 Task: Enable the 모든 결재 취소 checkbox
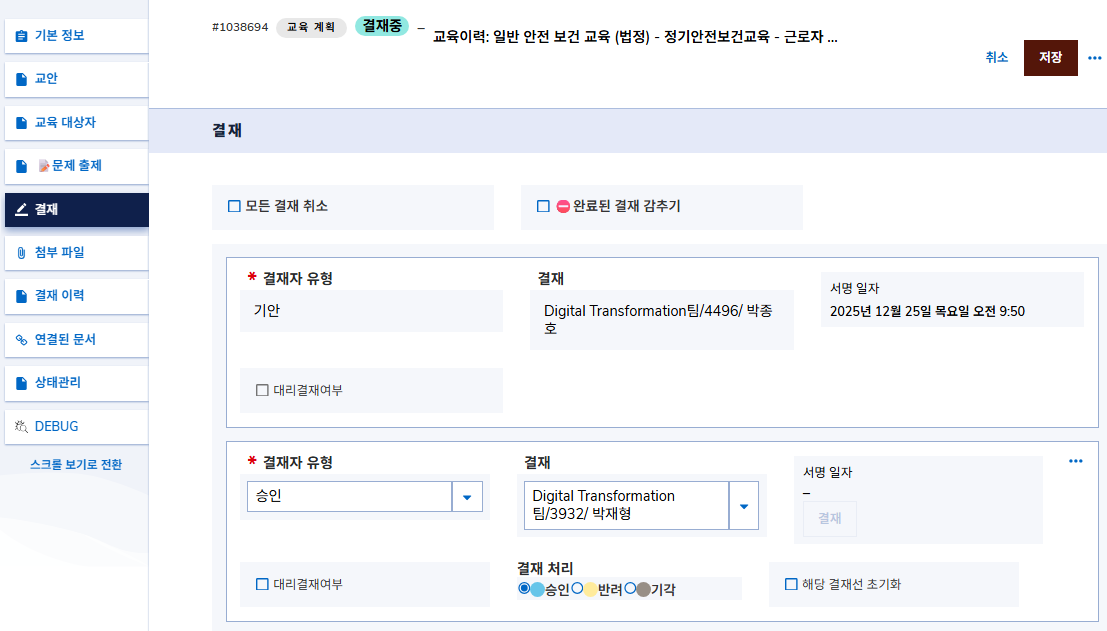(x=235, y=207)
